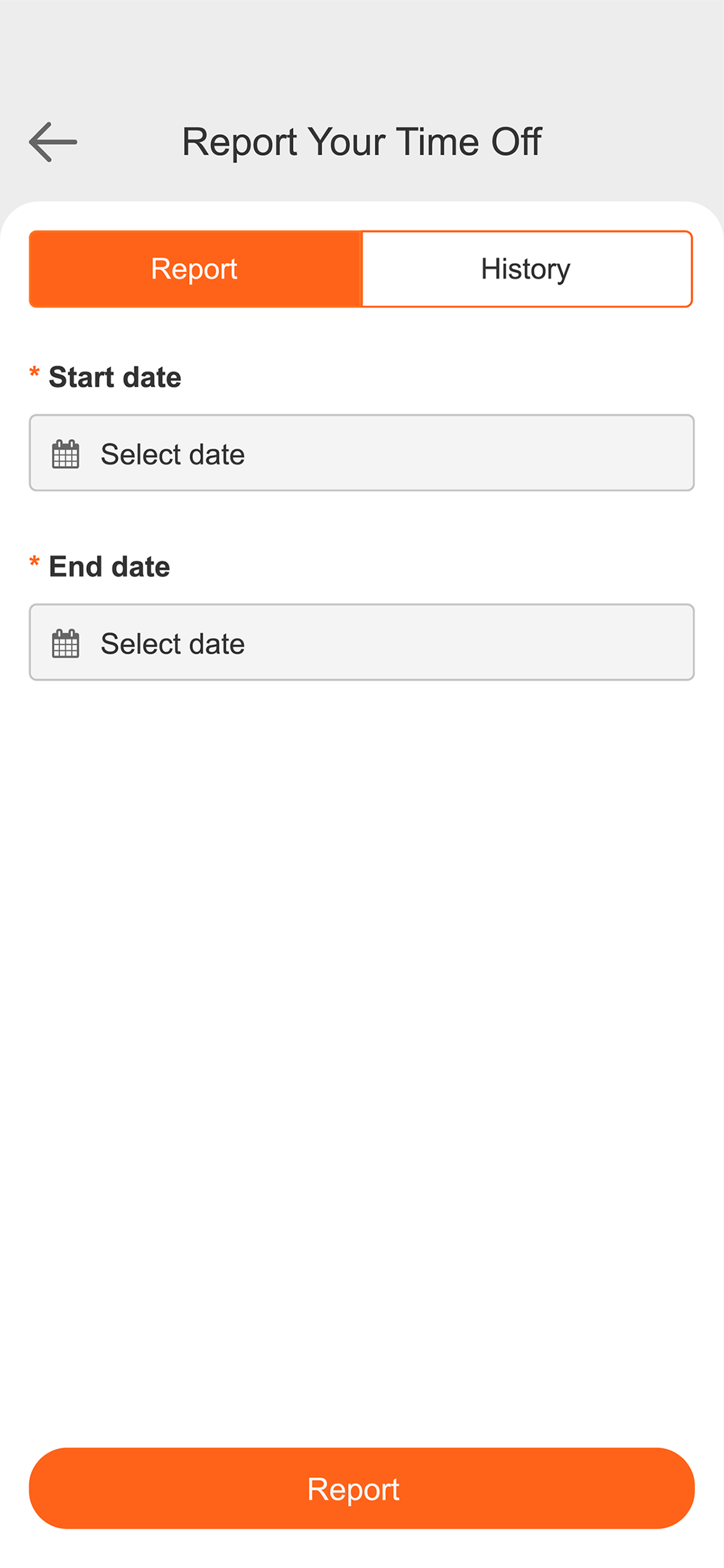
Task: Click the white Report text in orange tab
Action: (x=194, y=269)
